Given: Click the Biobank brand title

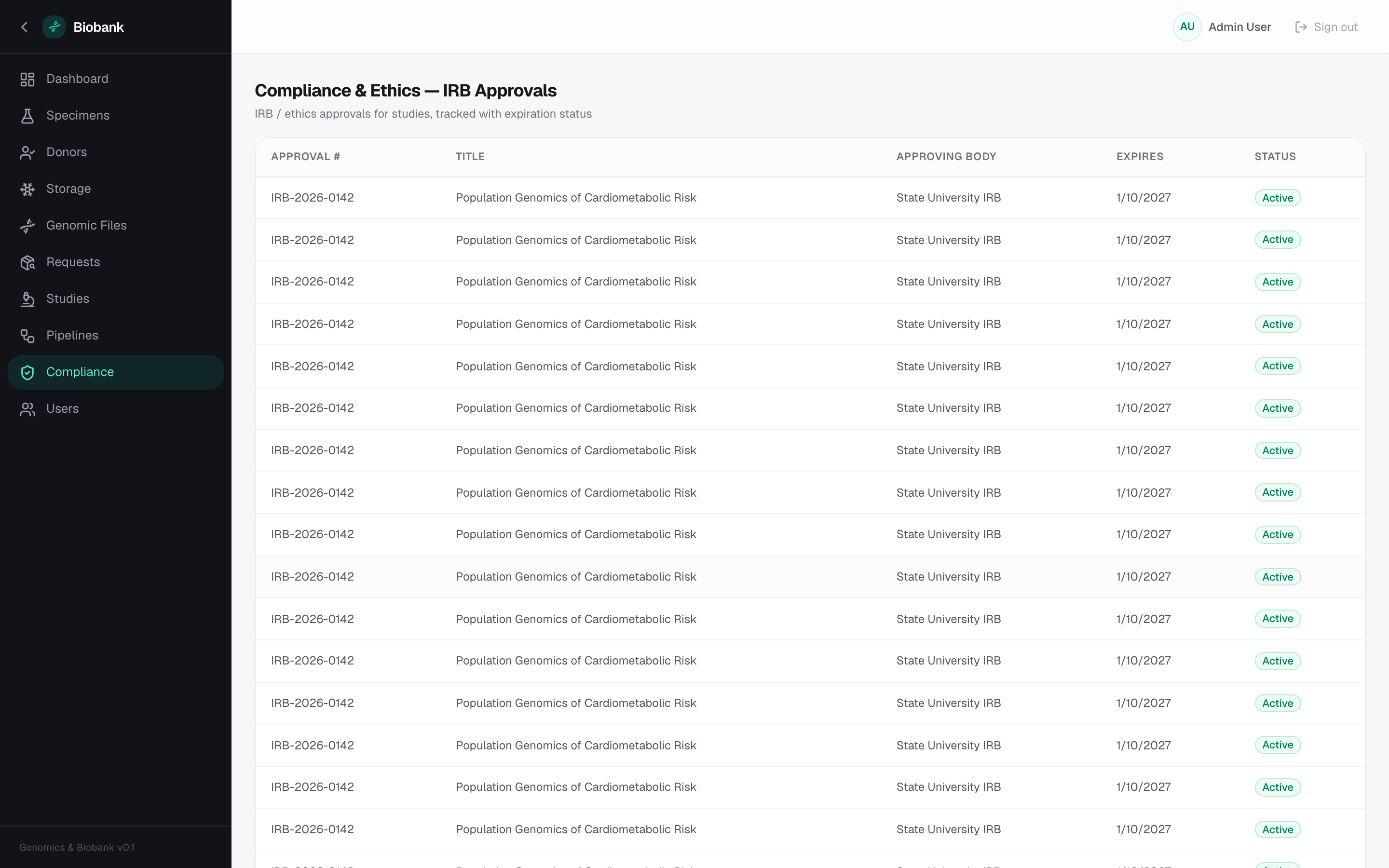Looking at the screenshot, I should point(99,27).
